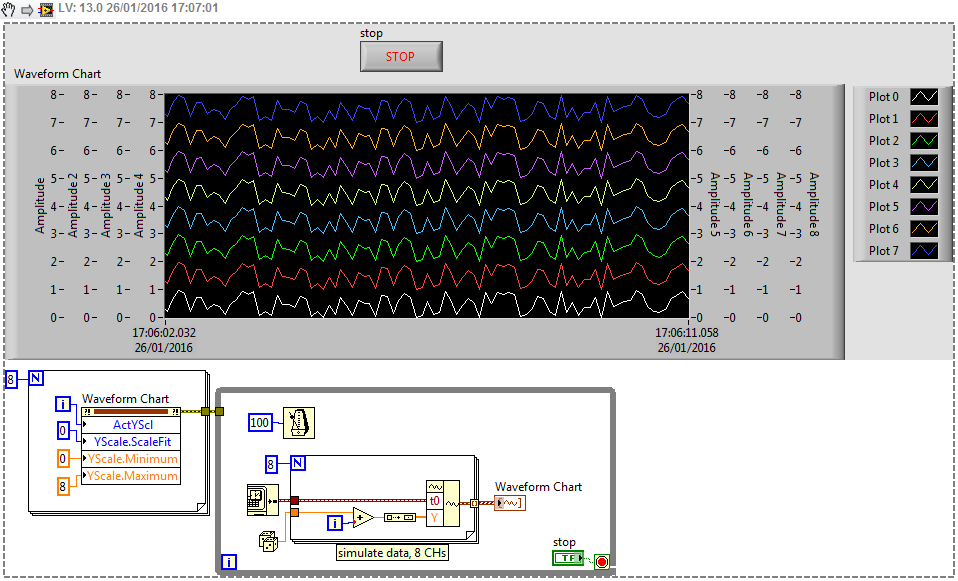Image resolution: width=958 pixels, height=581 pixels.
Task: Select Plot 6 orange legend swatch
Action: 924,228
